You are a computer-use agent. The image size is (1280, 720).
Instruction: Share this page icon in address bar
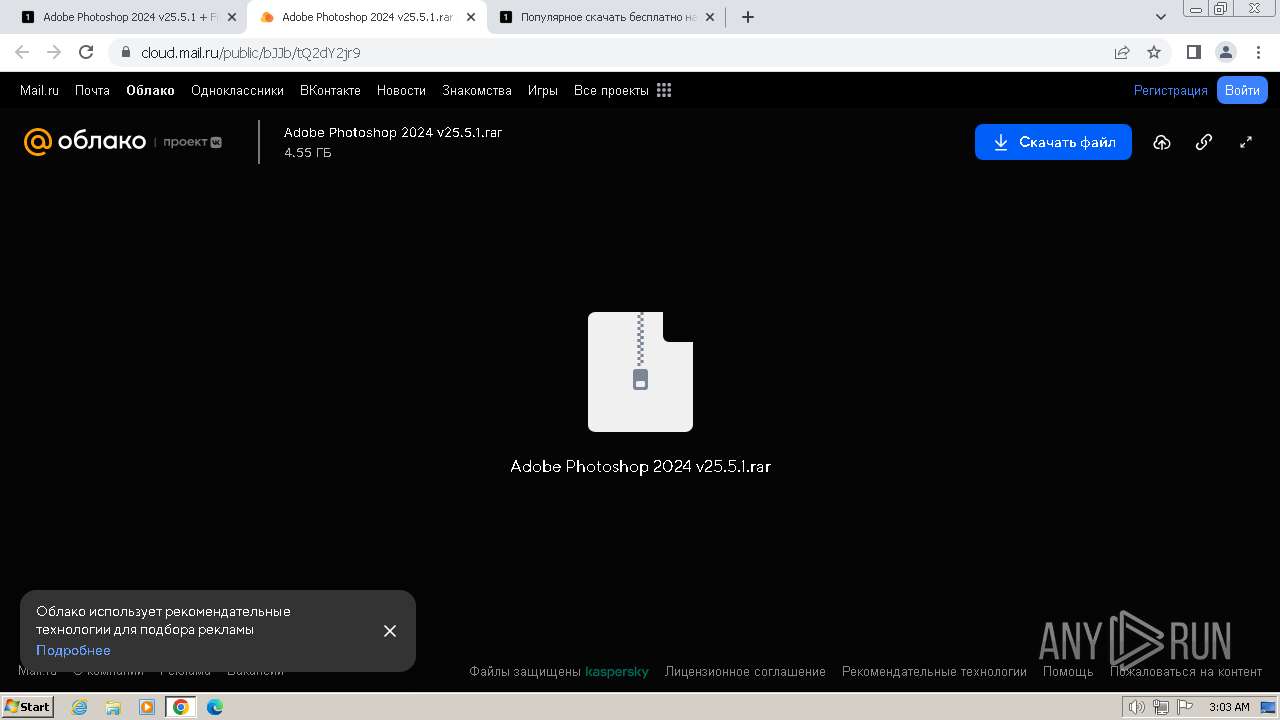[1122, 52]
